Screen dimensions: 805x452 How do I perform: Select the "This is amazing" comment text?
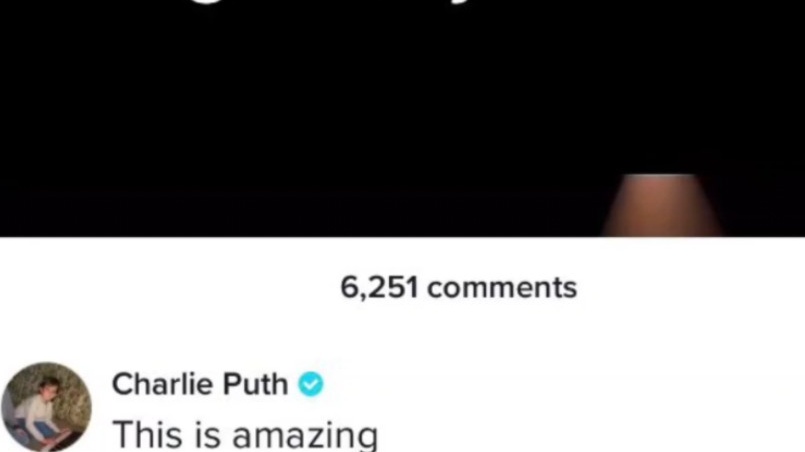coord(245,435)
